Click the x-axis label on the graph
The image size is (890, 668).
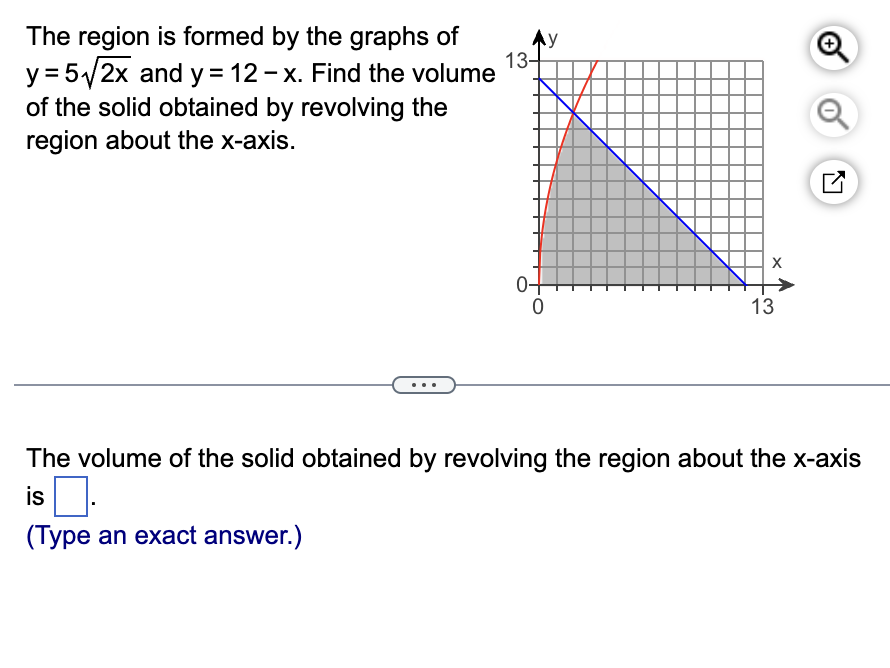click(x=776, y=263)
